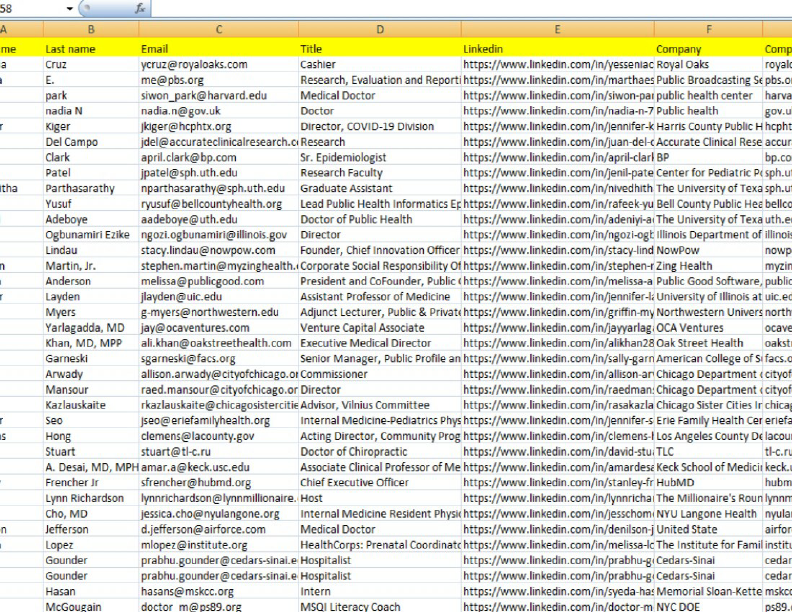
Task: Select email cell me@pbs.org
Action: point(219,80)
